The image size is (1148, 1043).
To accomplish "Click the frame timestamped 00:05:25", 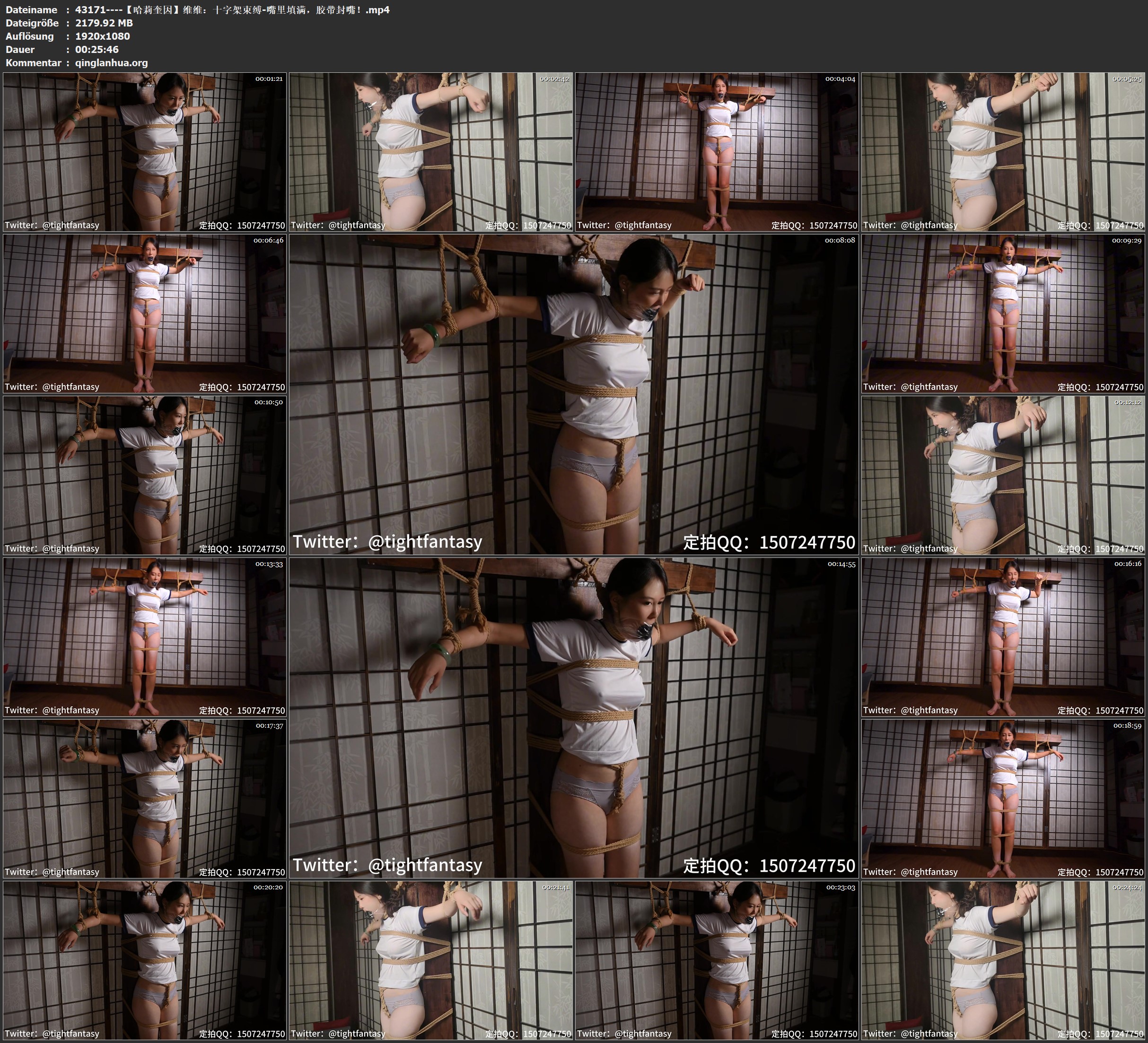I will (1003, 151).
